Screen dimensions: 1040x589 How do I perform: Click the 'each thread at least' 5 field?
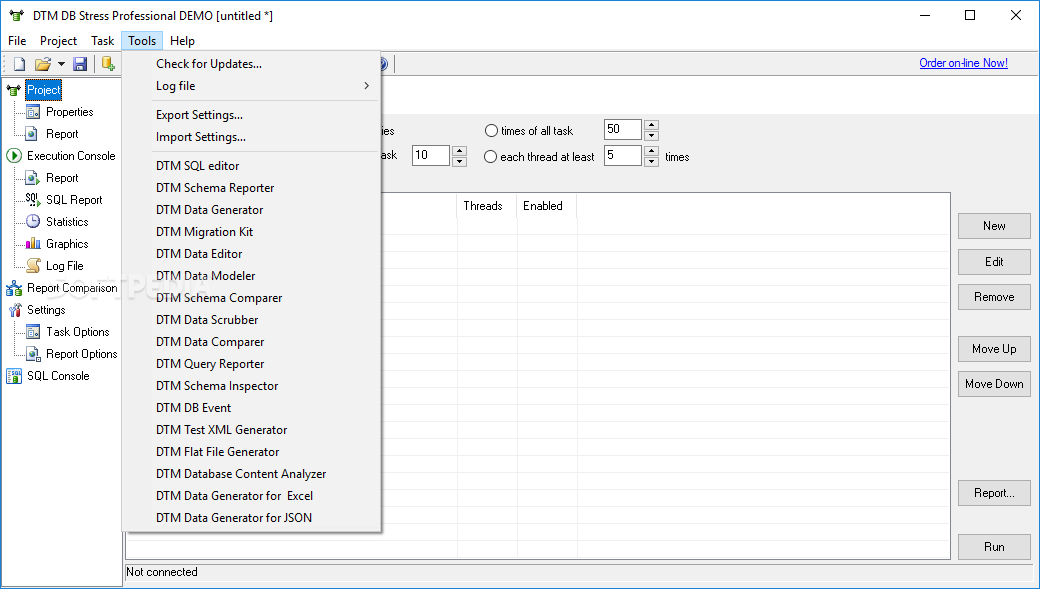[x=623, y=155]
